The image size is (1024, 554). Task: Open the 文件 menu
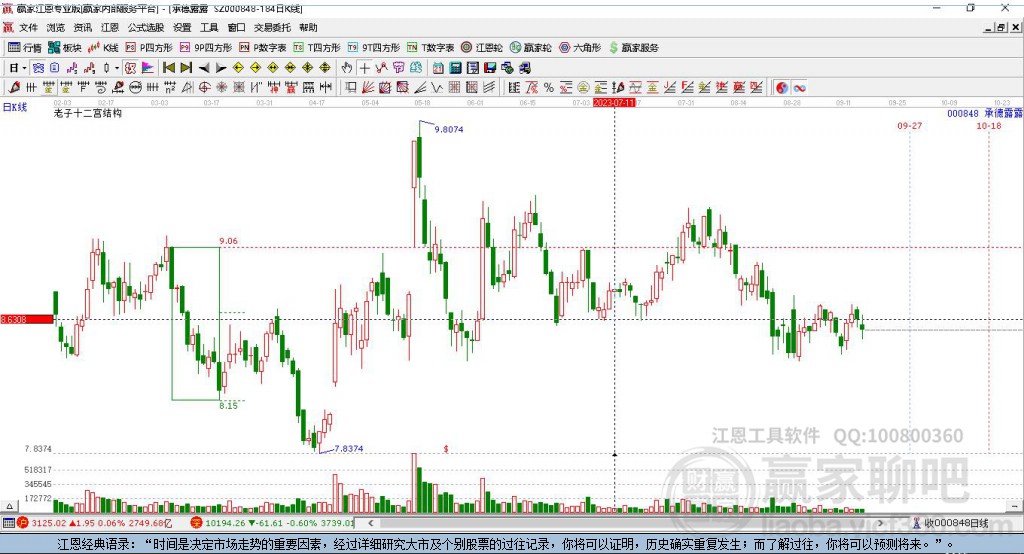[x=28, y=27]
